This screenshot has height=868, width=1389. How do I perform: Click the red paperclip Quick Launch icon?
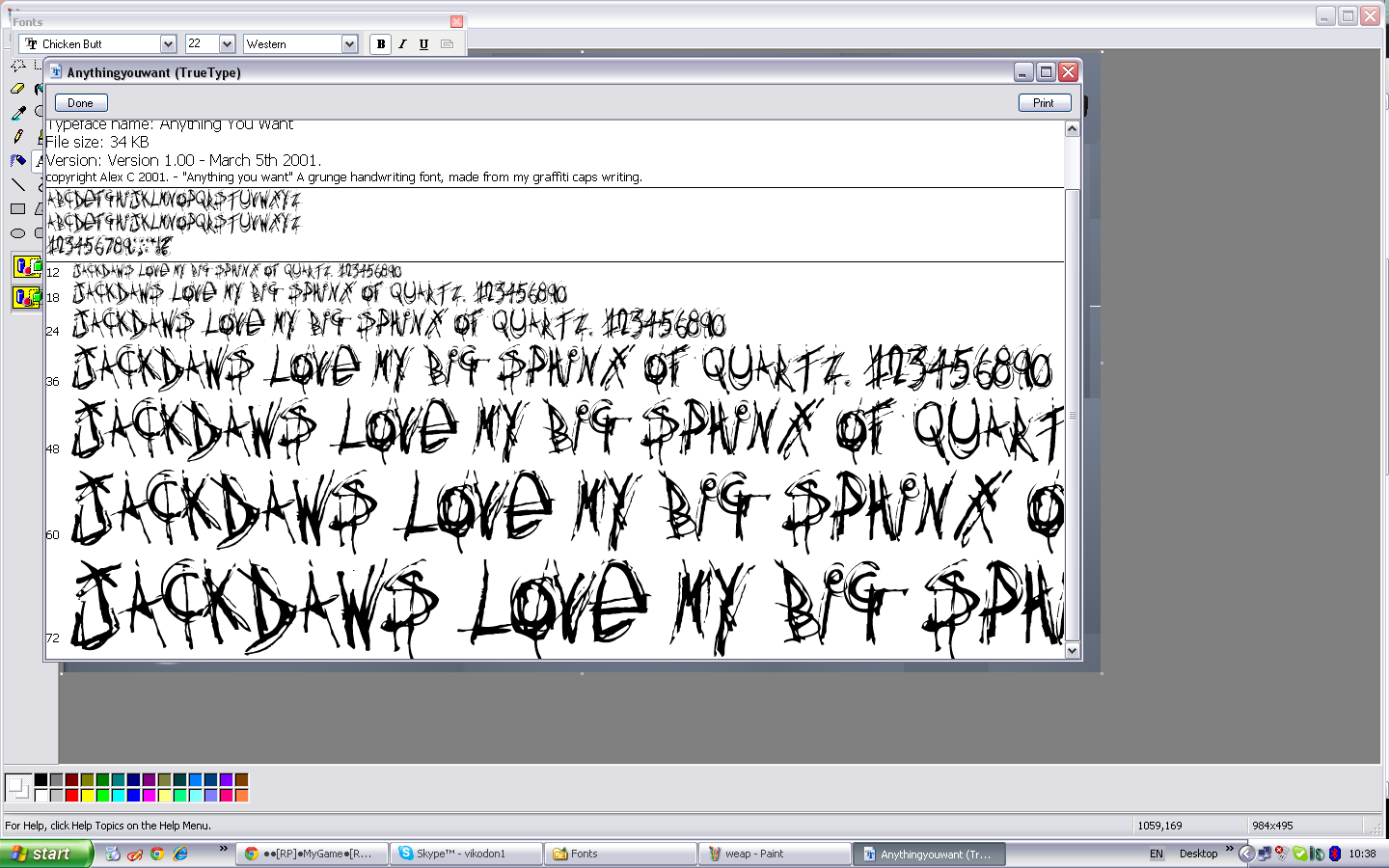(x=135, y=854)
